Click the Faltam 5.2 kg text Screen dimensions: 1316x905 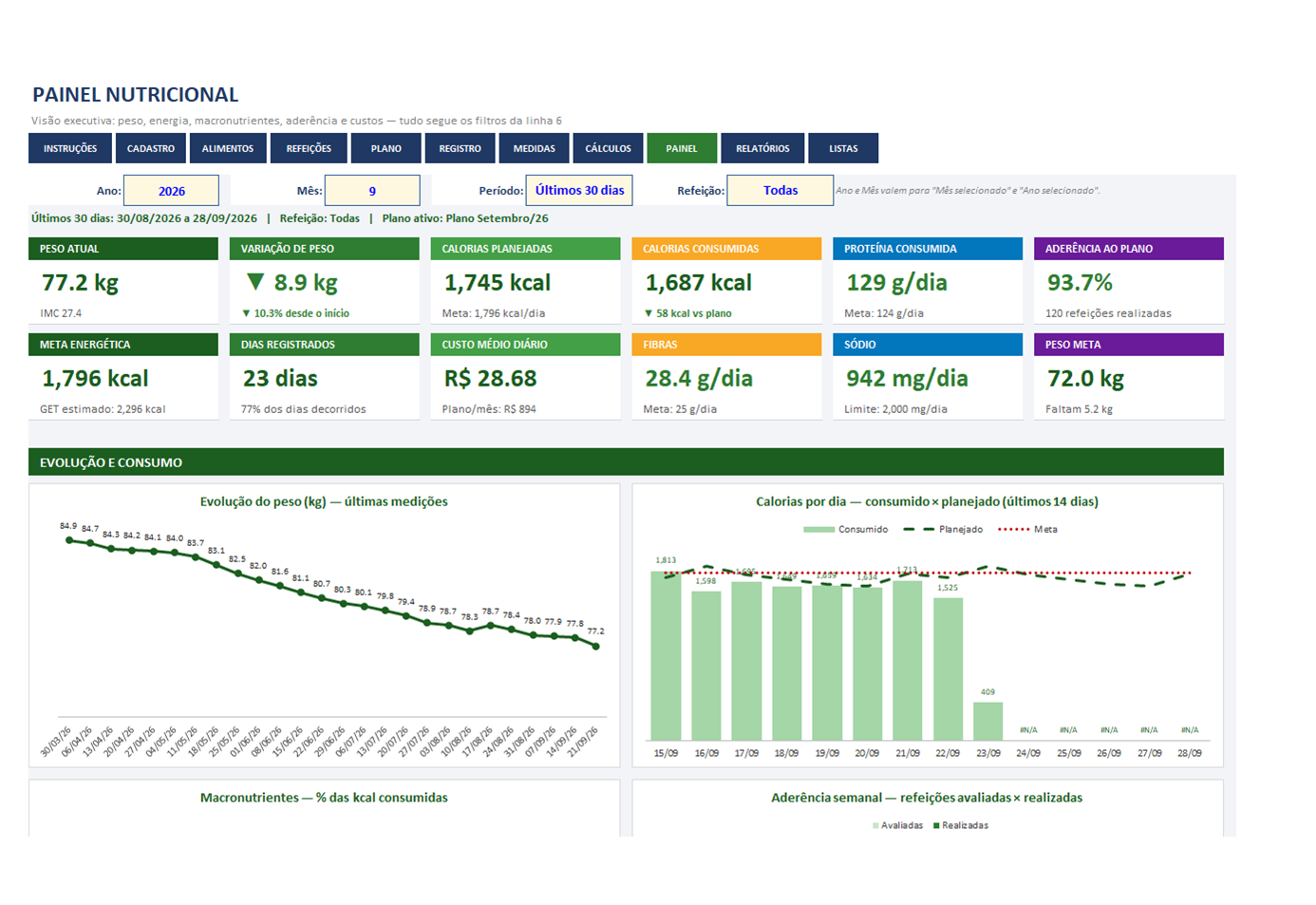[x=1079, y=409]
